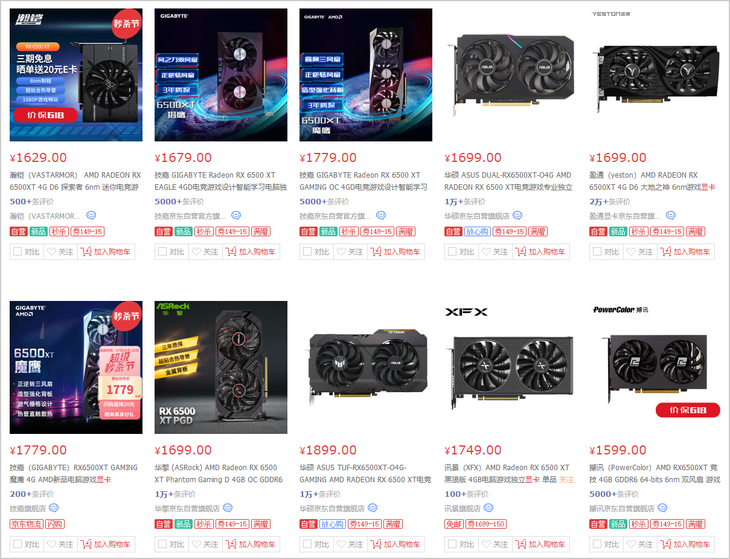Add the PowerColor ¥1599 card to the cart
The width and height of the screenshot is (730, 559).
tap(685, 544)
